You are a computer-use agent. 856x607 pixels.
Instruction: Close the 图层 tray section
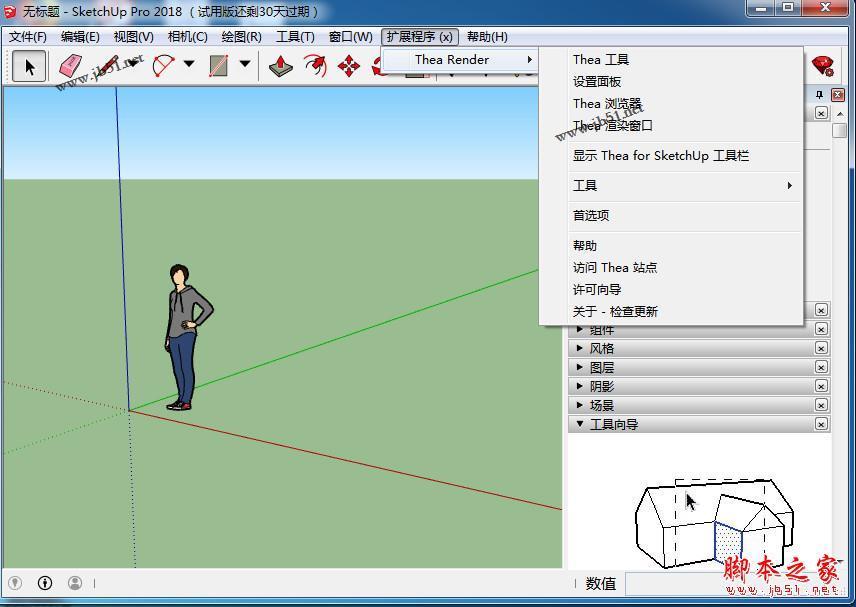coord(821,367)
